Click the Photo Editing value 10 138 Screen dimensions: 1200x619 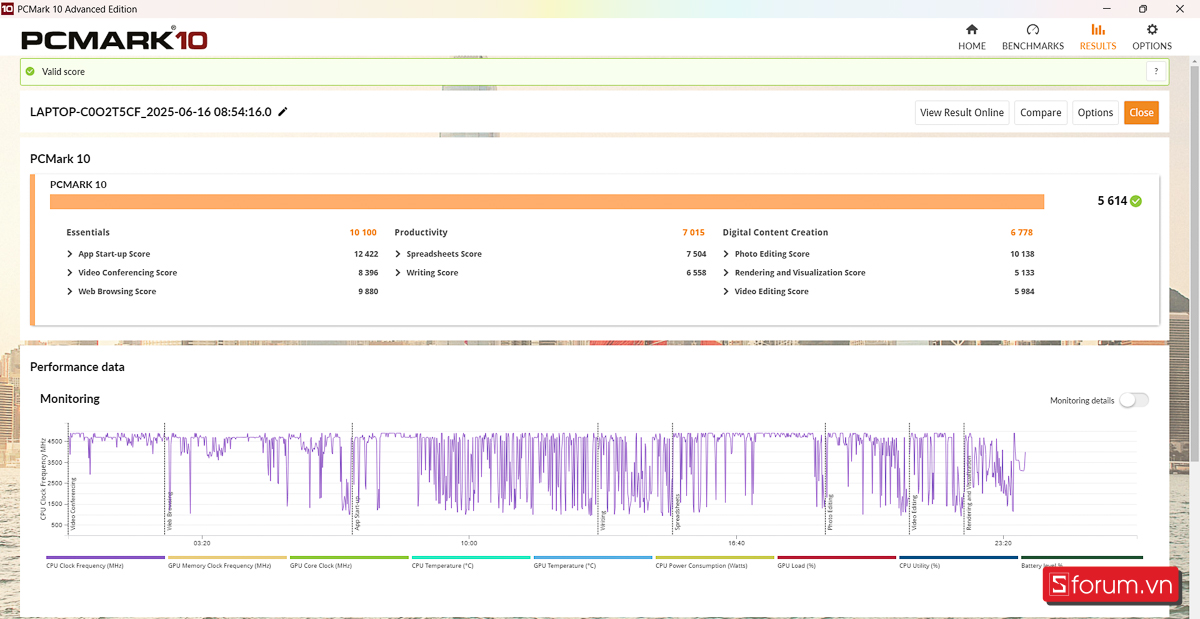1022,254
